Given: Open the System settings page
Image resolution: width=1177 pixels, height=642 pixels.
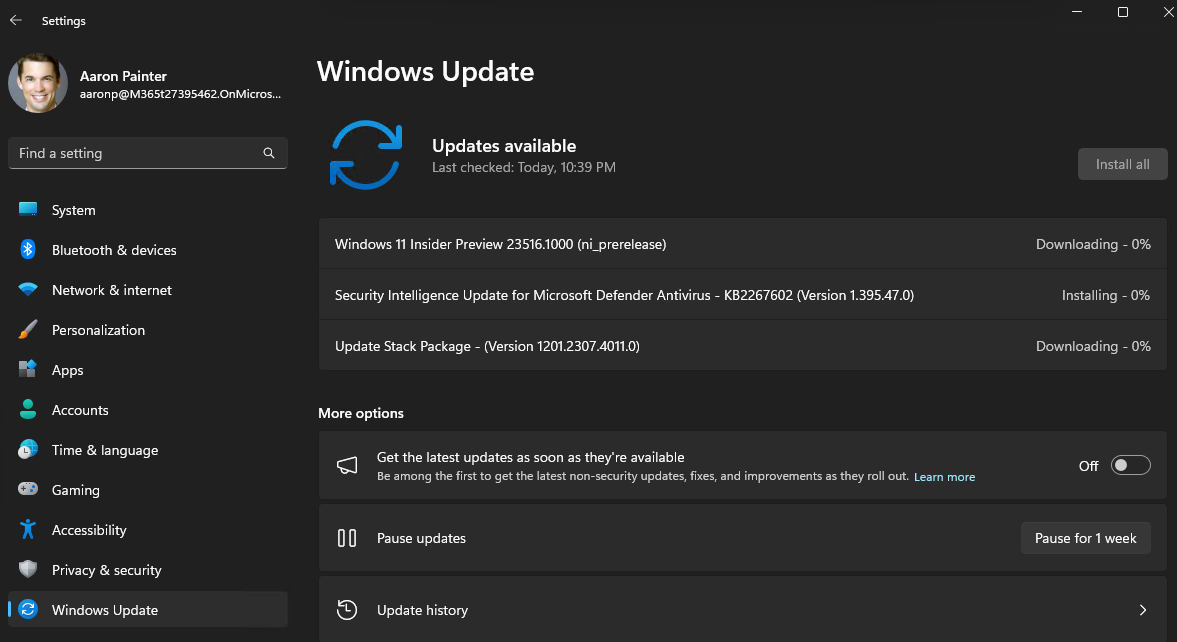Looking at the screenshot, I should (x=148, y=210).
